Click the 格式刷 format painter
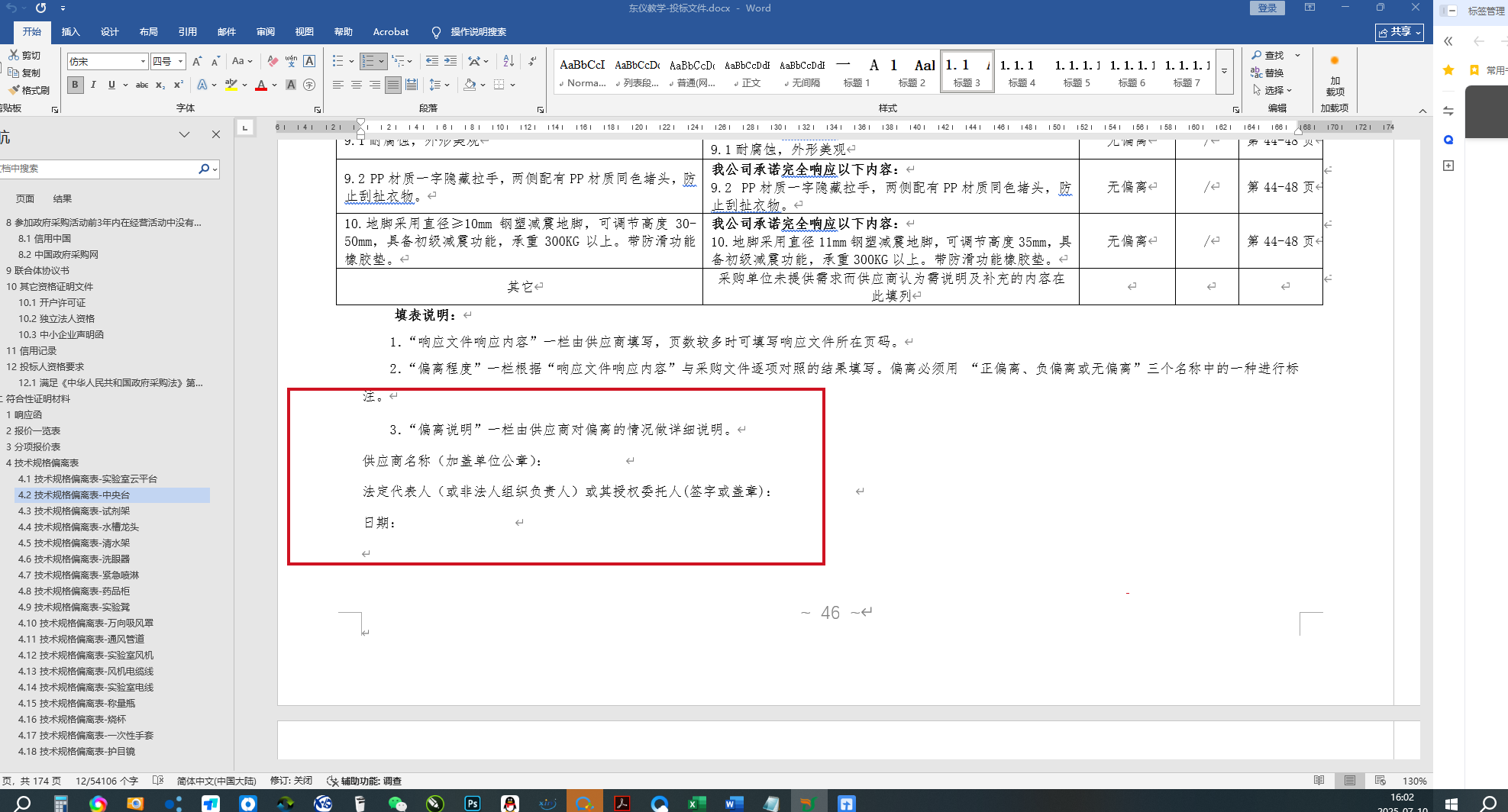This screenshot has width=1508, height=812. (29, 90)
